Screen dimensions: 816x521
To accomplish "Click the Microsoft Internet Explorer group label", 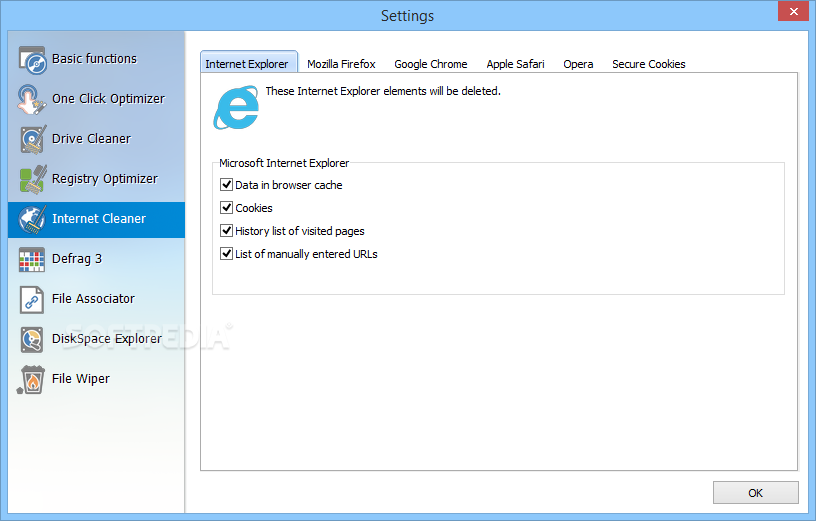I will (x=284, y=163).
